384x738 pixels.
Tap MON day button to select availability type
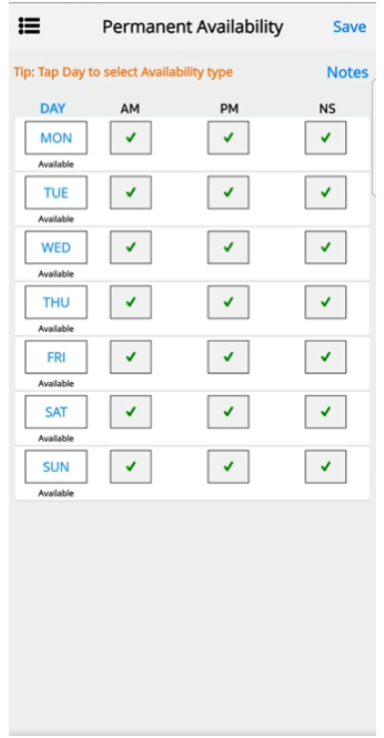pos(56,138)
